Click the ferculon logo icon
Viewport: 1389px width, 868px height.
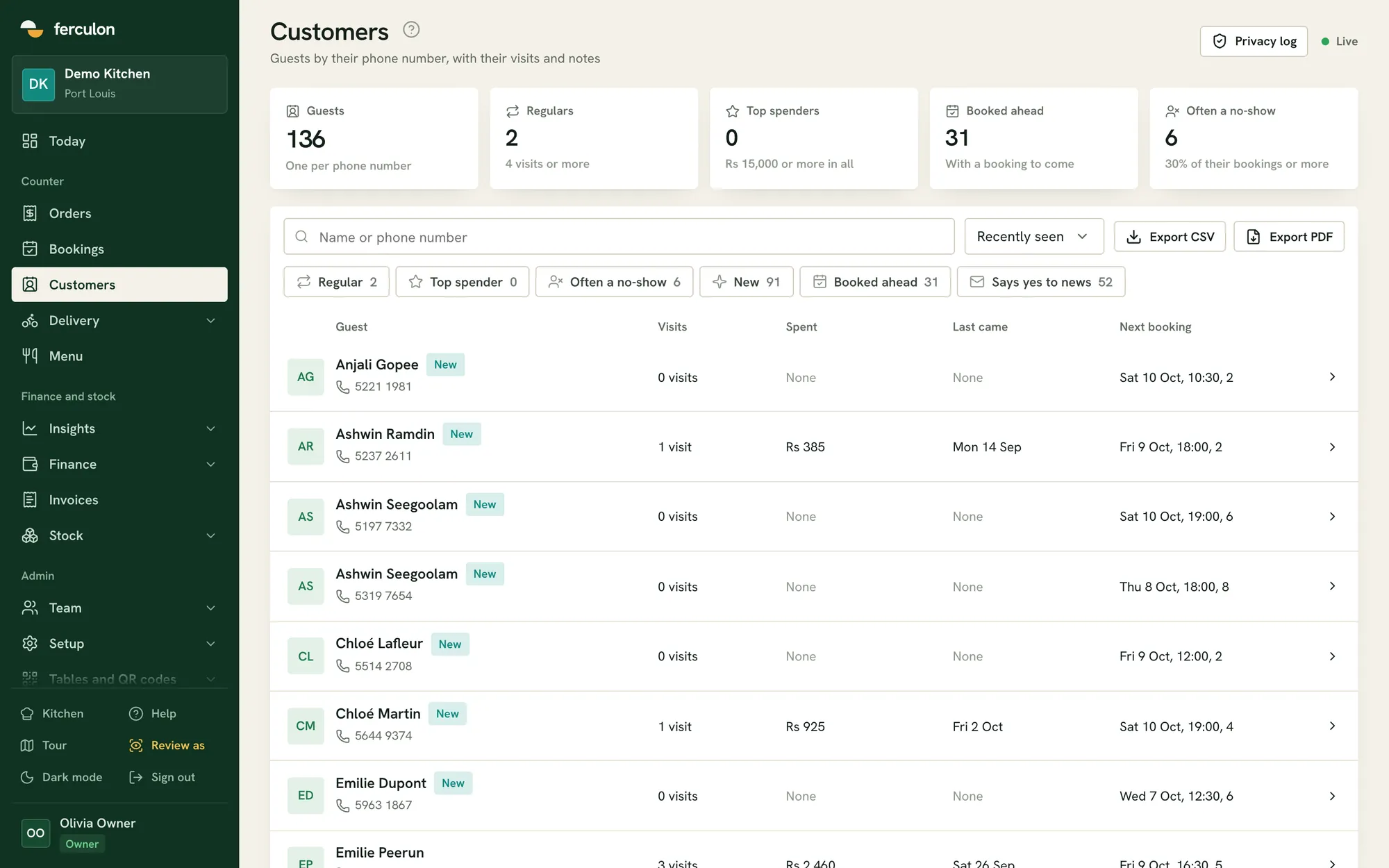[x=32, y=28]
